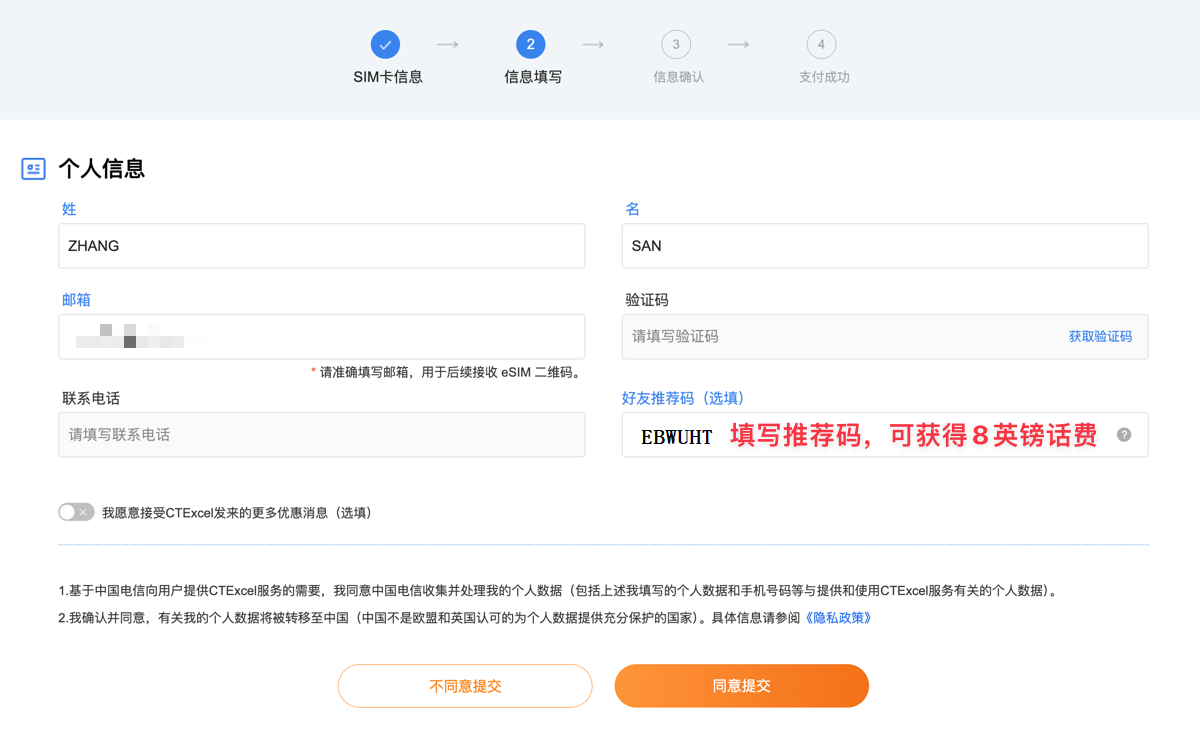Screen dimensions: 1200x729
Task: Focus the 邮箱 email input field
Action: click(x=321, y=337)
